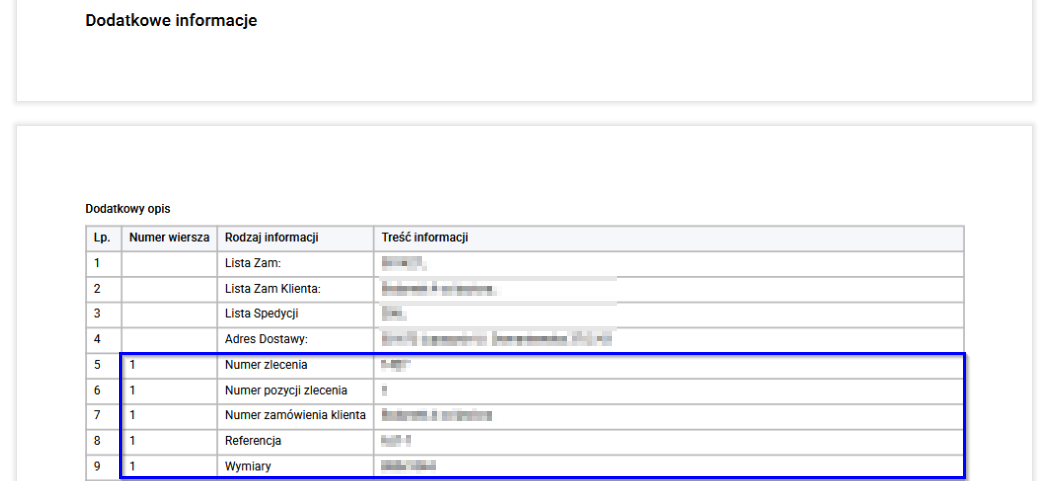1052x481 pixels.
Task: Click the "Numer zamówienia klienta" cell
Action: tap(295, 415)
